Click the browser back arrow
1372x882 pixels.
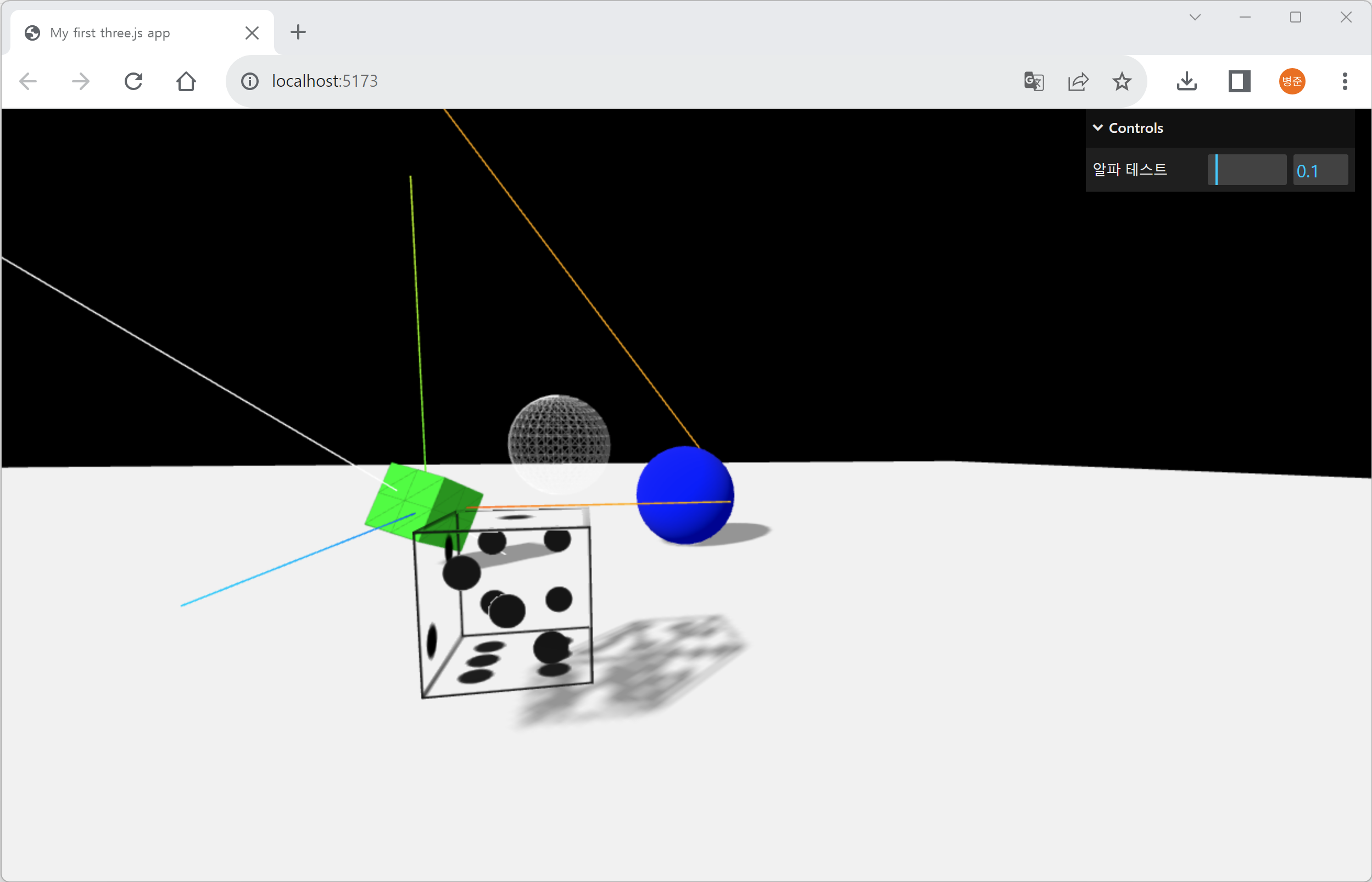coord(27,81)
